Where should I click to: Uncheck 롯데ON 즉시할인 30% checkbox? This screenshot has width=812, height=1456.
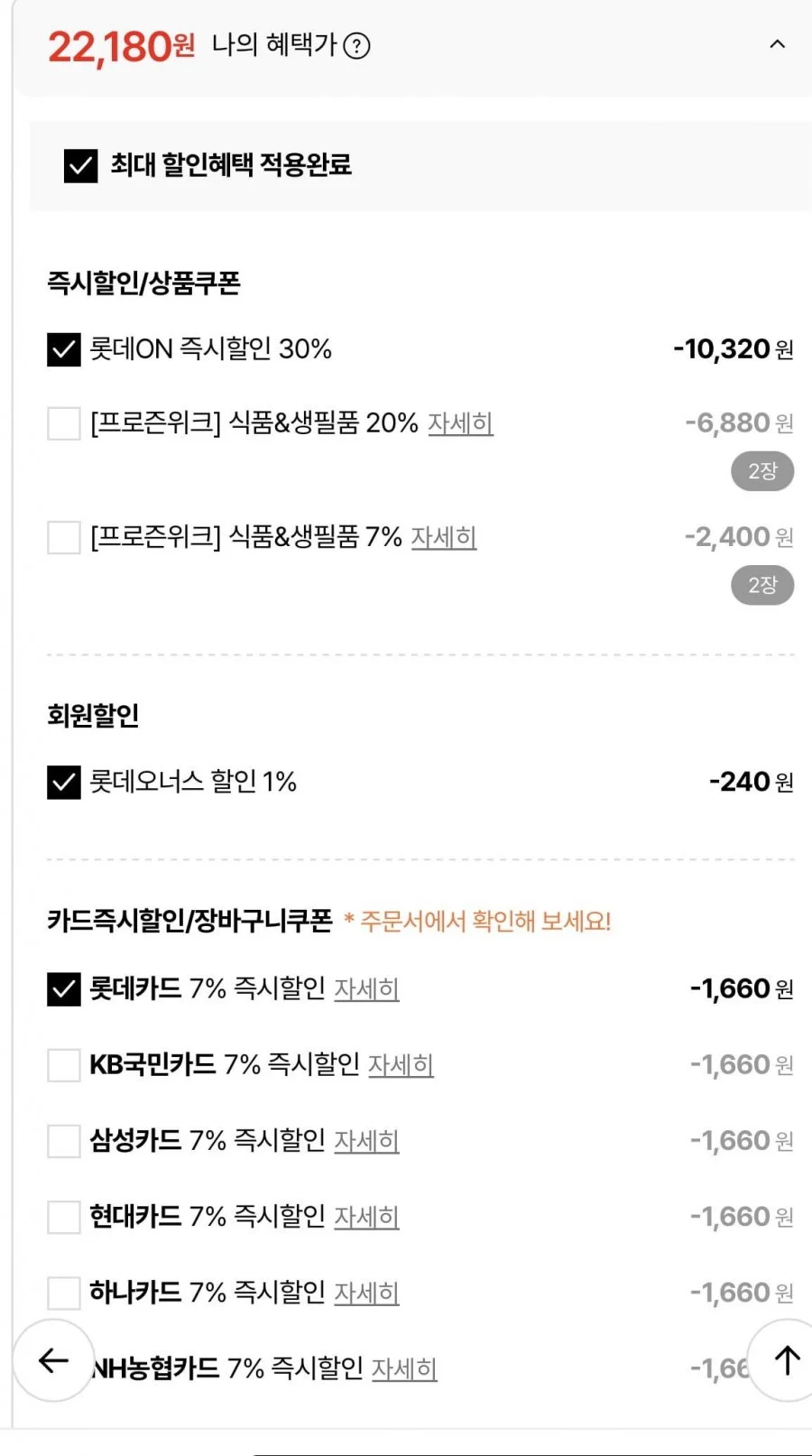(64, 349)
